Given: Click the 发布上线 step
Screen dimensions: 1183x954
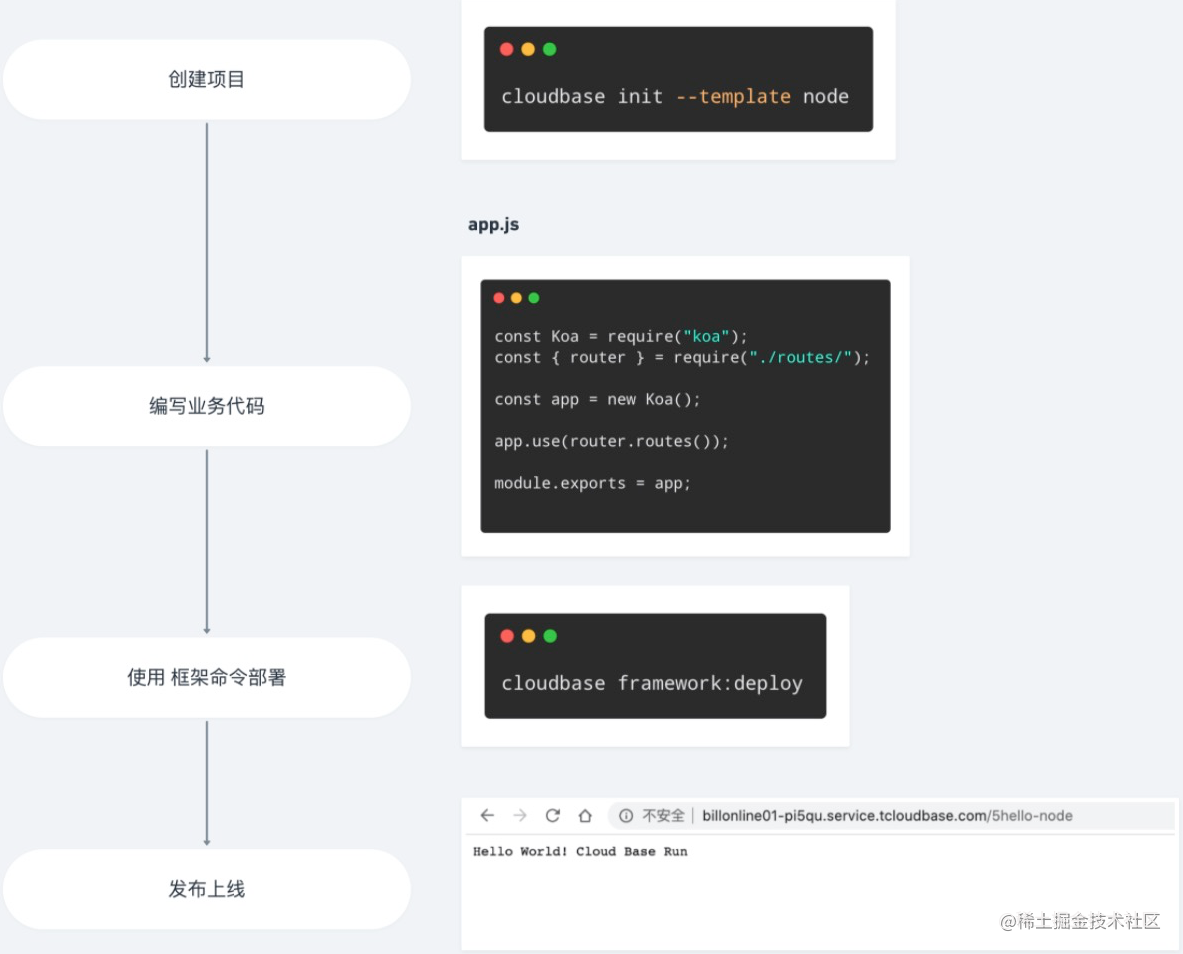Looking at the screenshot, I should pos(207,889).
